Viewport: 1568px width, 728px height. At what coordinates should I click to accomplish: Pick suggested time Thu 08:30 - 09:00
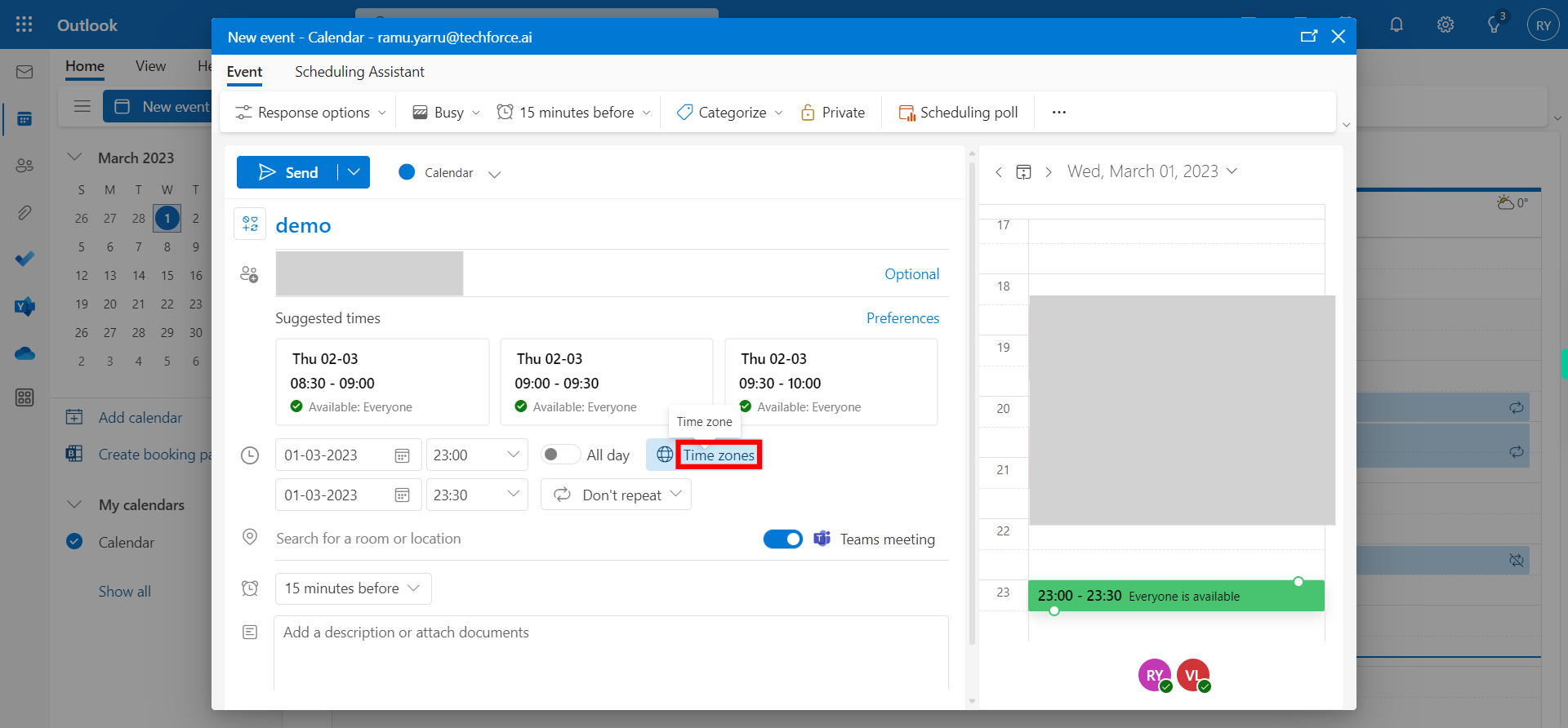click(382, 382)
